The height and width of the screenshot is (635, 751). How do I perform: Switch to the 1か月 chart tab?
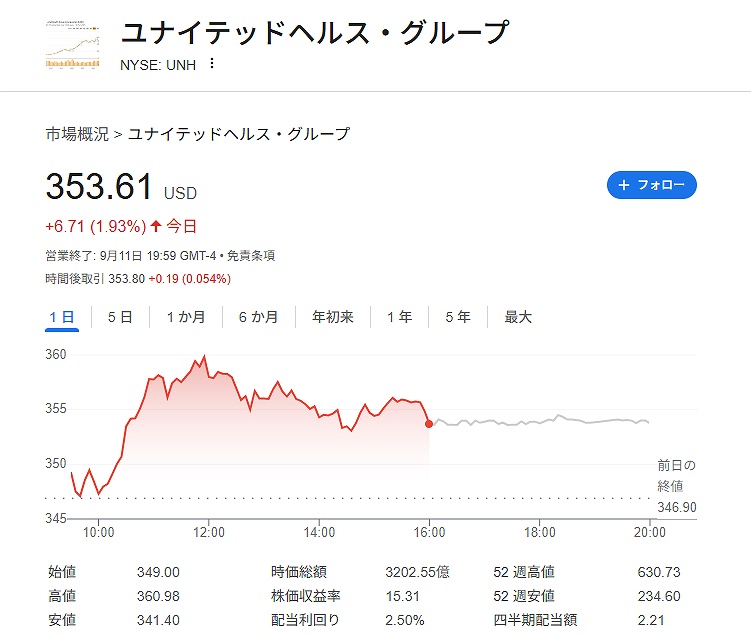click(x=186, y=317)
